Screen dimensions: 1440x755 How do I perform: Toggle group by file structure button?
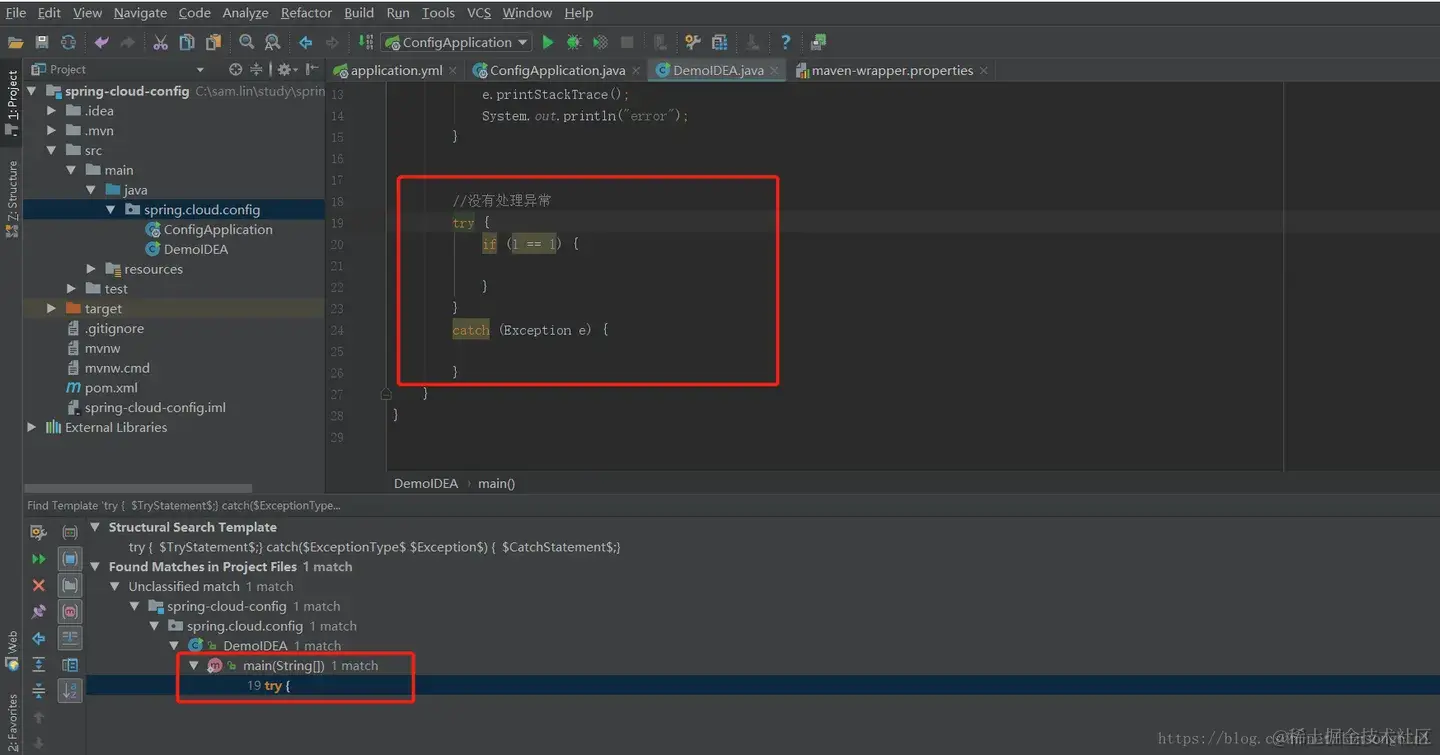[x=70, y=611]
